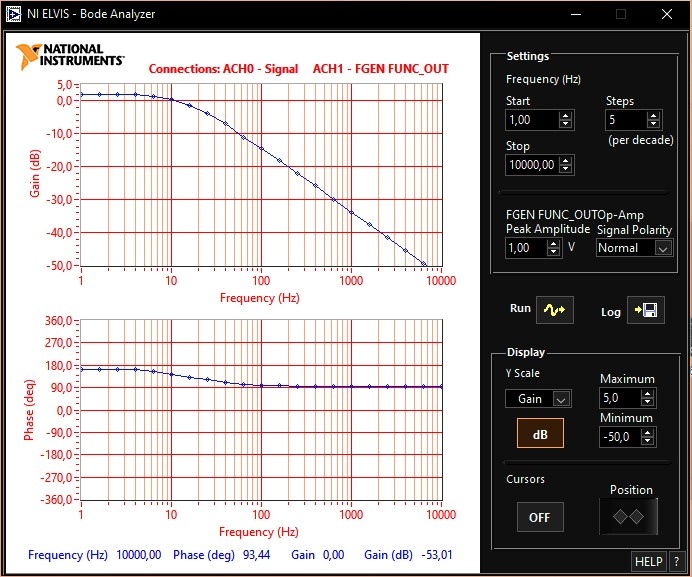Click the ACH1 - FGEN FUNC_OUT text
692x577 pixels.
(x=381, y=69)
